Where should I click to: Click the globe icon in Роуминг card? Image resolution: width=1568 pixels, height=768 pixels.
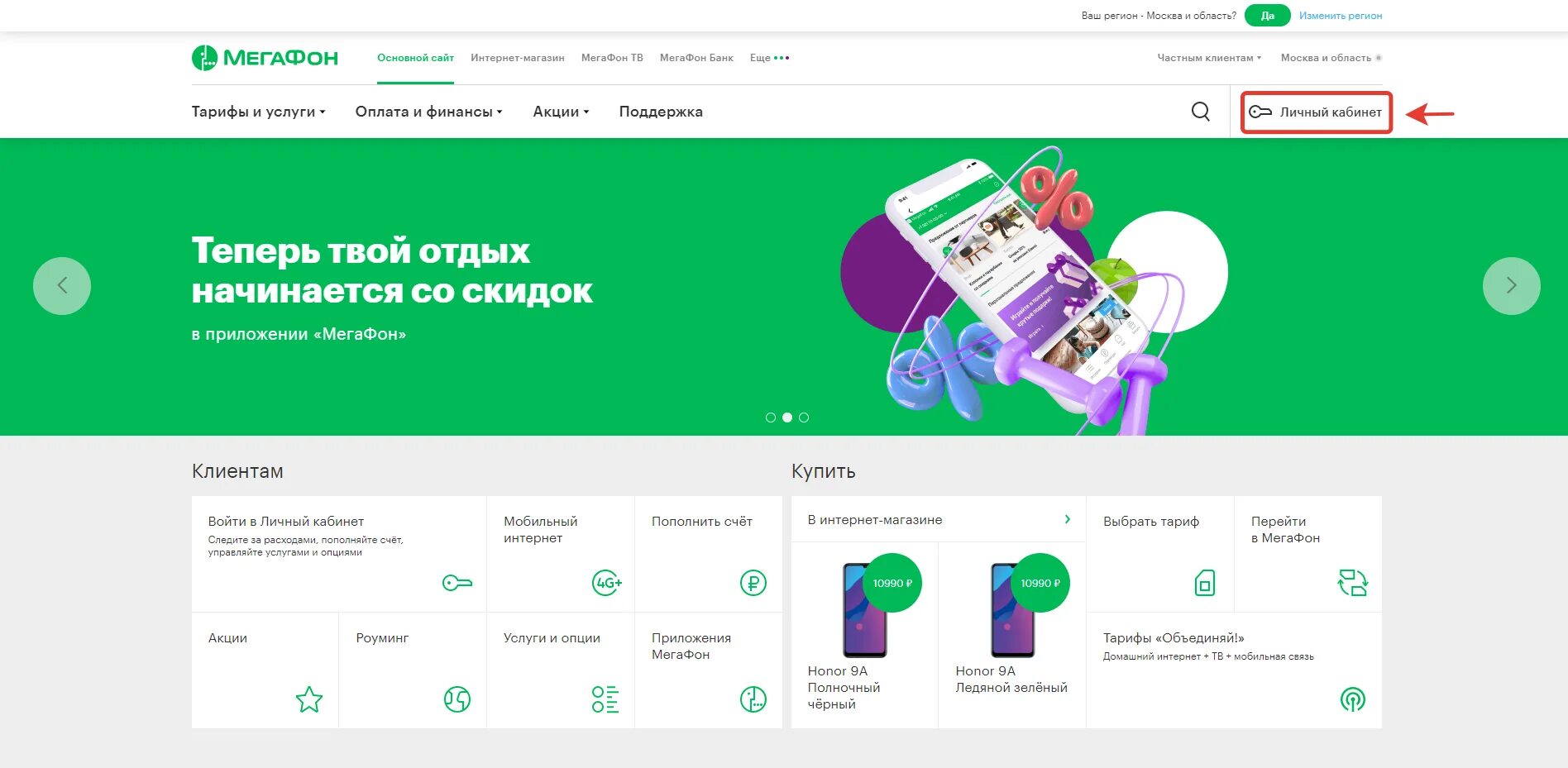[x=457, y=699]
